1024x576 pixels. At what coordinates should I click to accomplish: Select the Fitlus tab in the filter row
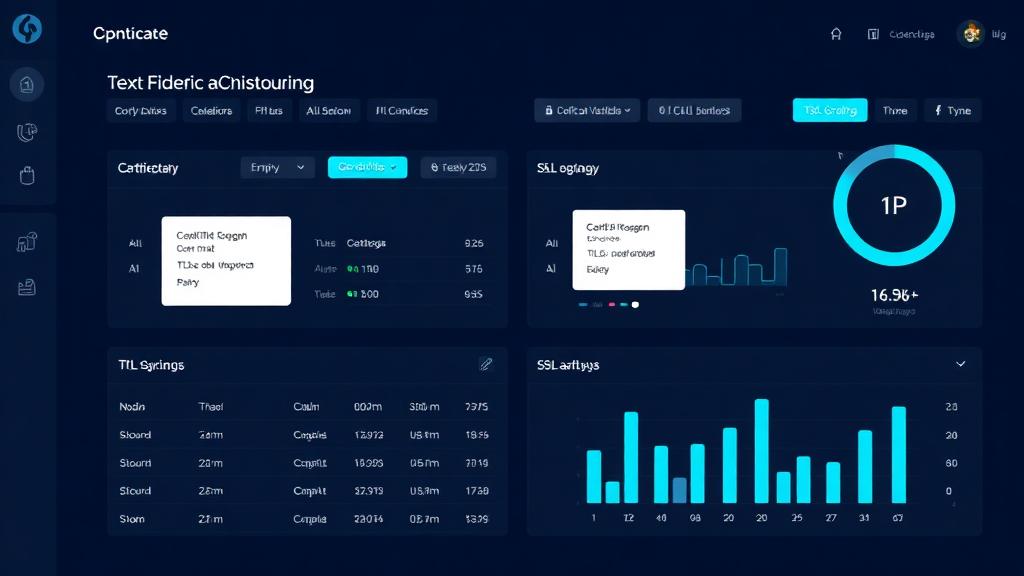click(269, 110)
